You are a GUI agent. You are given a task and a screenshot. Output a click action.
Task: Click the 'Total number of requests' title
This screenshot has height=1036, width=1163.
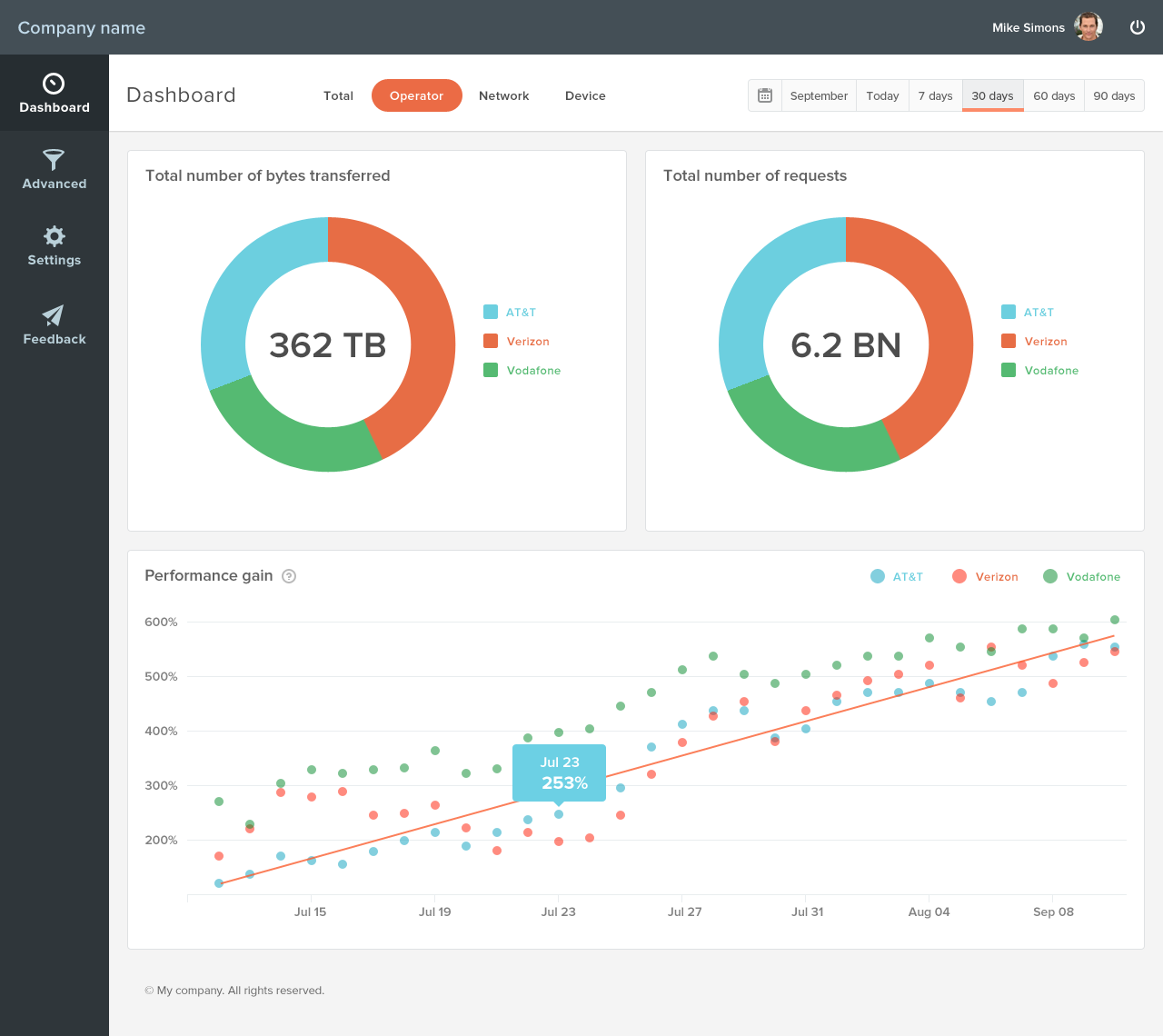click(x=755, y=175)
